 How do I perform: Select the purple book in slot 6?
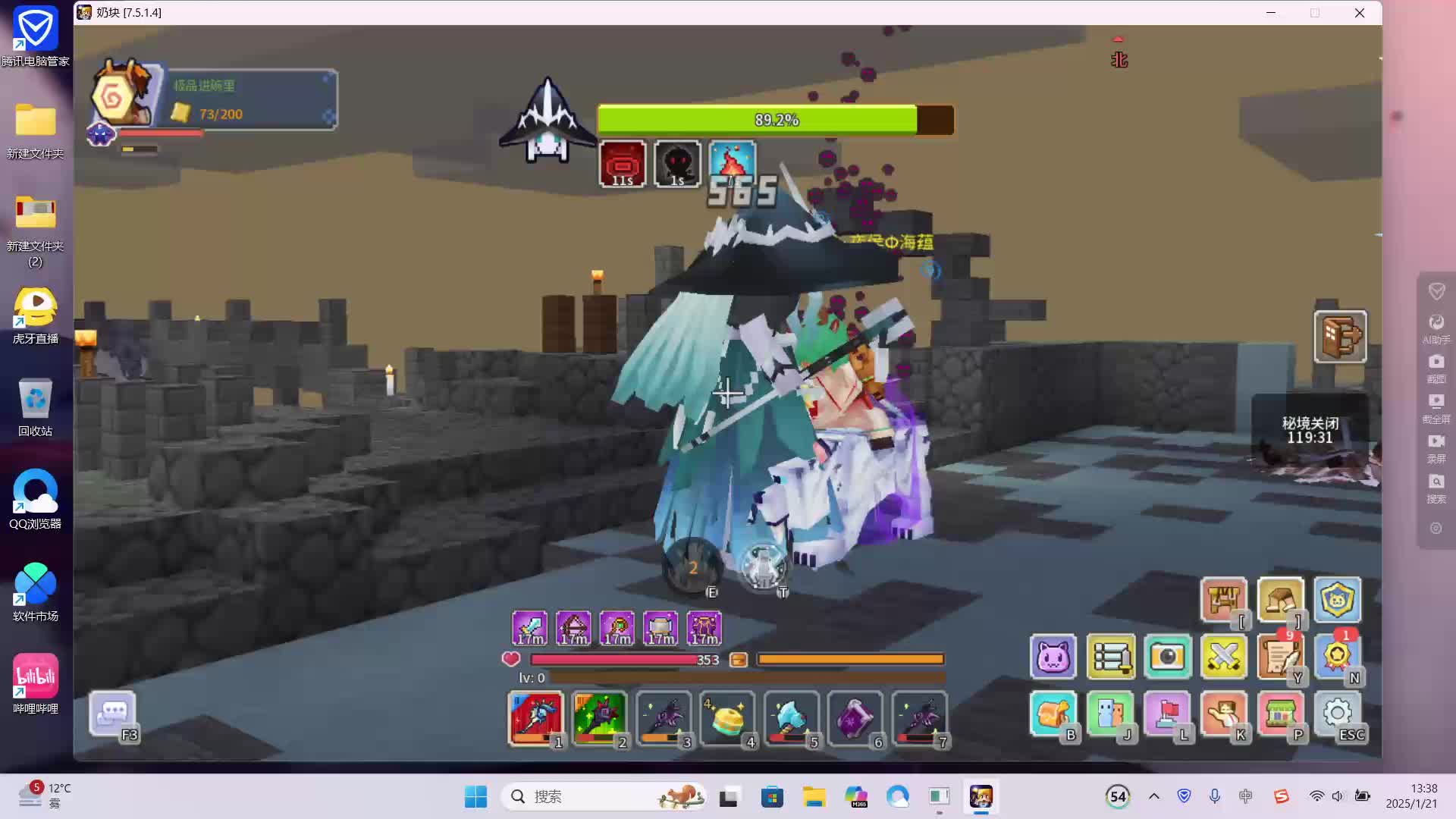[855, 717]
